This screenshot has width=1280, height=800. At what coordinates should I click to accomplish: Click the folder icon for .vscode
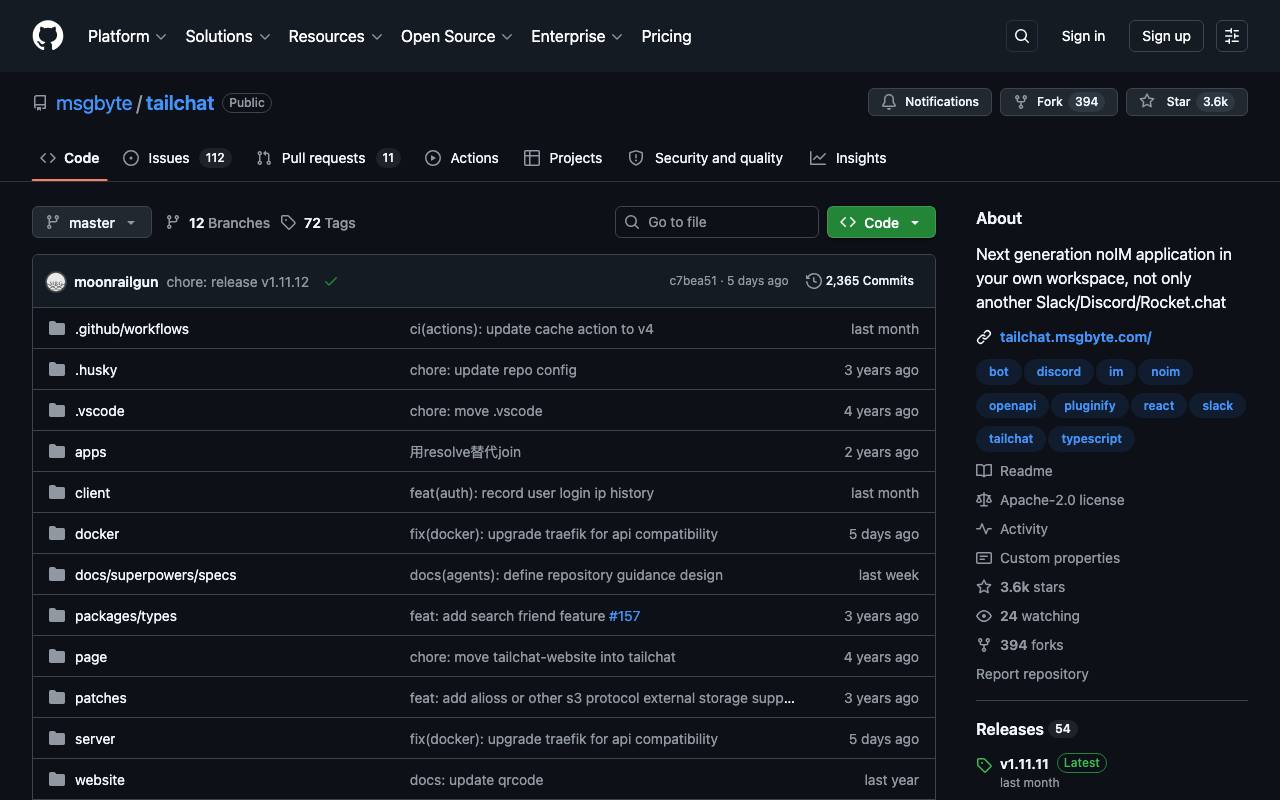57,410
